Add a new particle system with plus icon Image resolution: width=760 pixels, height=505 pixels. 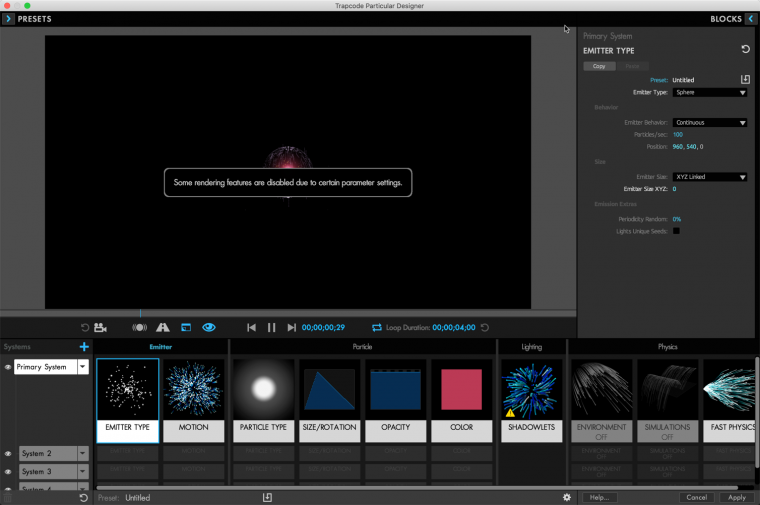pyautogui.click(x=84, y=347)
